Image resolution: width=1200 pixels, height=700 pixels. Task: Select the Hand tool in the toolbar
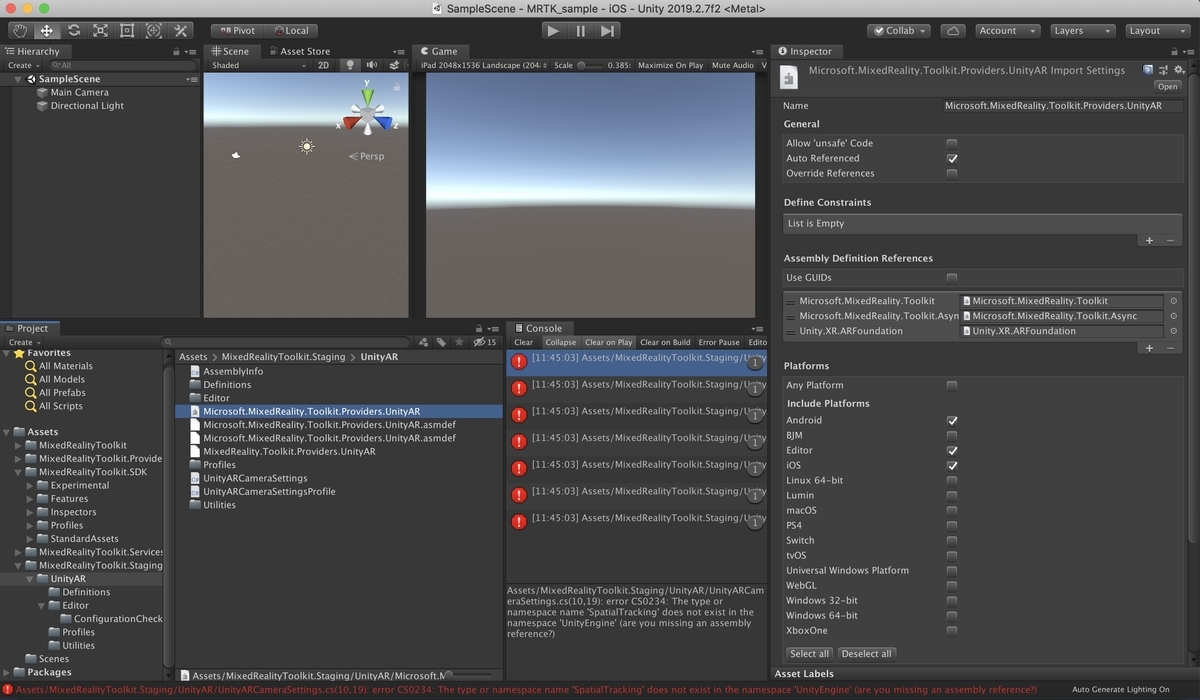[20, 31]
